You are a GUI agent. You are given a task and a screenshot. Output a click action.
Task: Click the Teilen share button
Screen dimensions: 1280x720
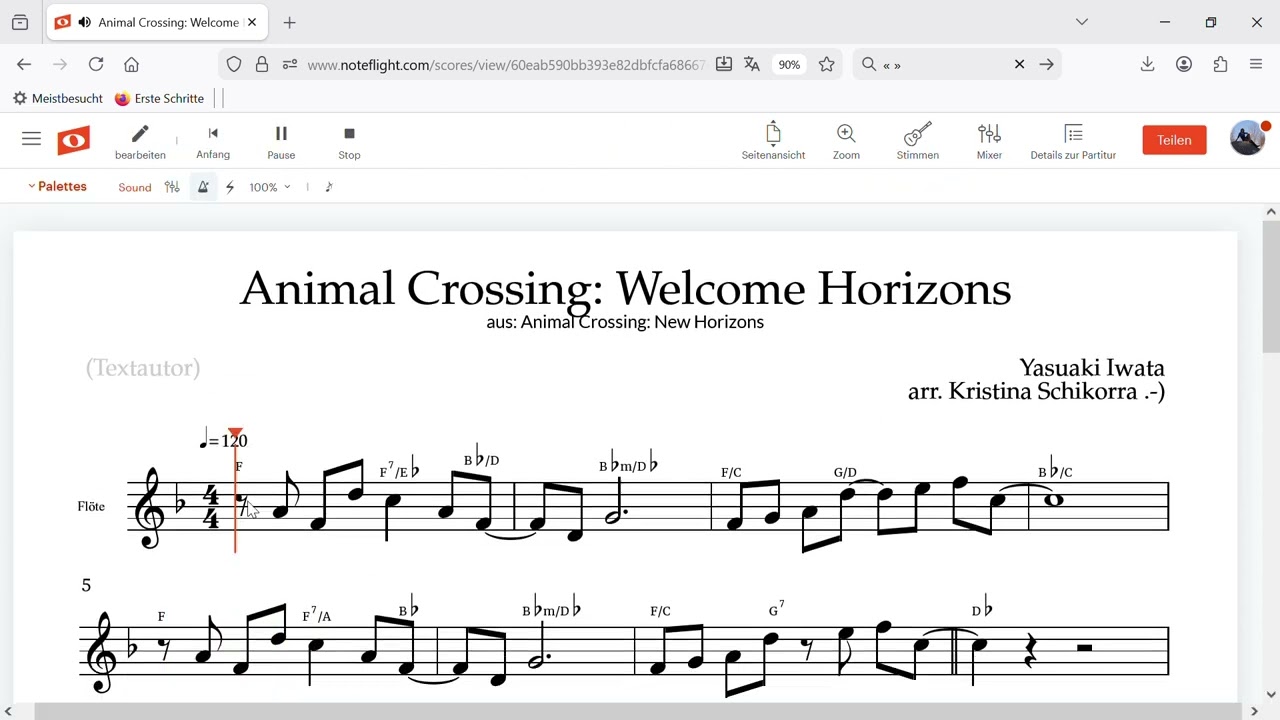click(x=1174, y=140)
